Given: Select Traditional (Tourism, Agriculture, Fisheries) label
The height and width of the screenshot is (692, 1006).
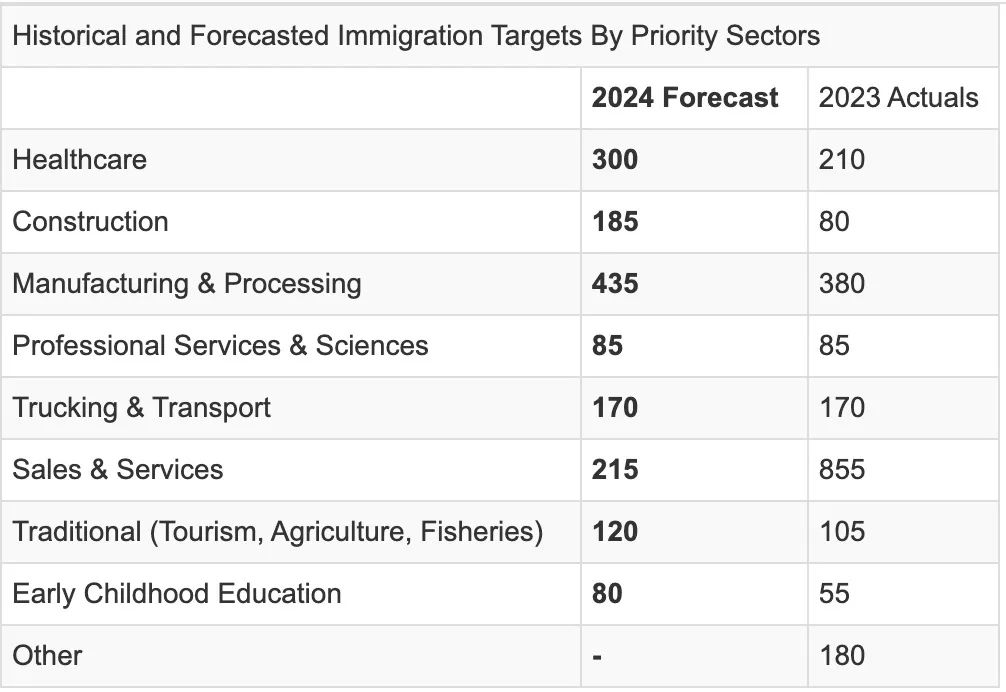Looking at the screenshot, I should click(x=278, y=532).
